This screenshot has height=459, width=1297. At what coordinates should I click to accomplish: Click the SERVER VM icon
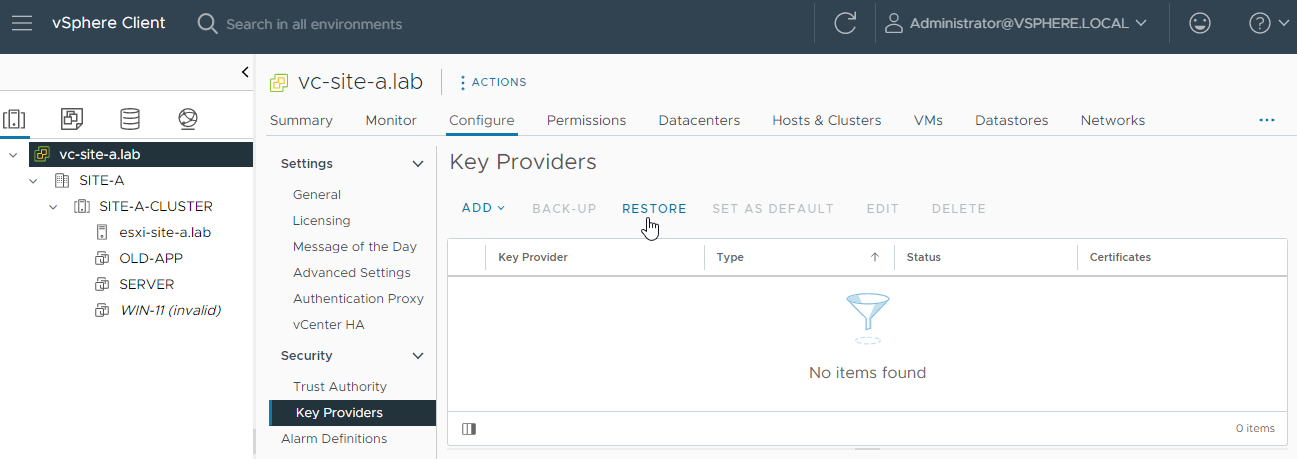[101, 284]
